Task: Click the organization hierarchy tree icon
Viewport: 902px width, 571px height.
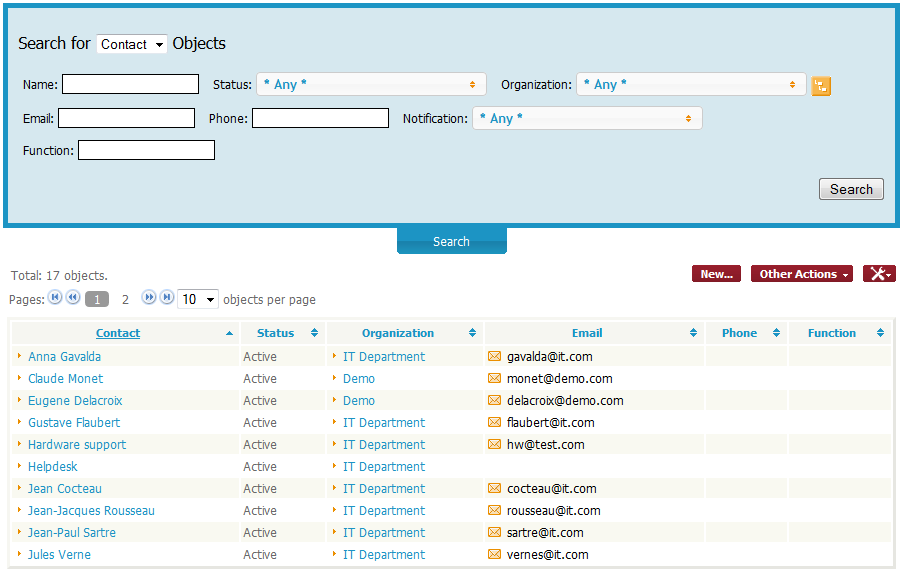Action: pyautogui.click(x=821, y=86)
